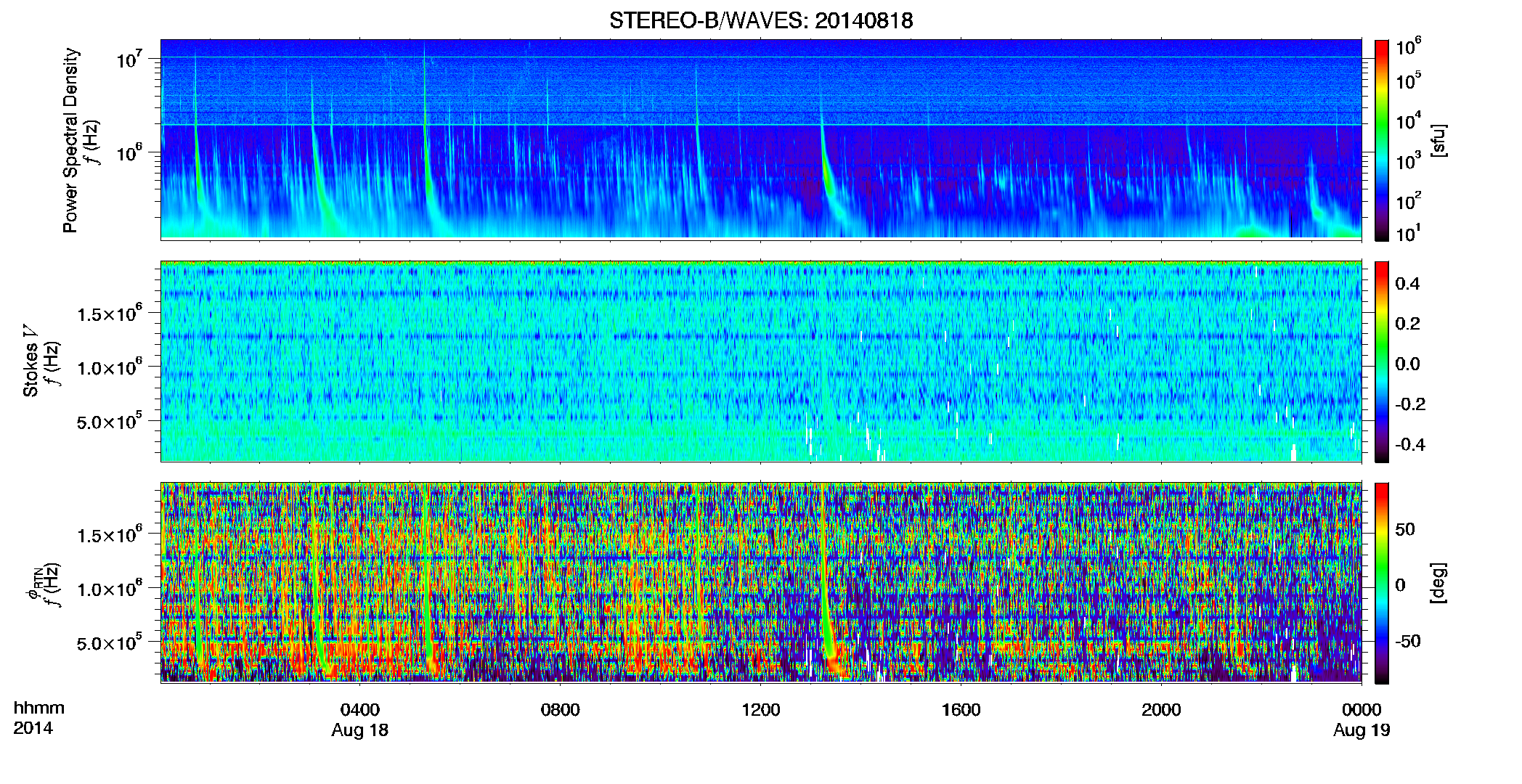Click the sfu power colorbar
The image size is (1522, 784).
pyautogui.click(x=1382, y=140)
